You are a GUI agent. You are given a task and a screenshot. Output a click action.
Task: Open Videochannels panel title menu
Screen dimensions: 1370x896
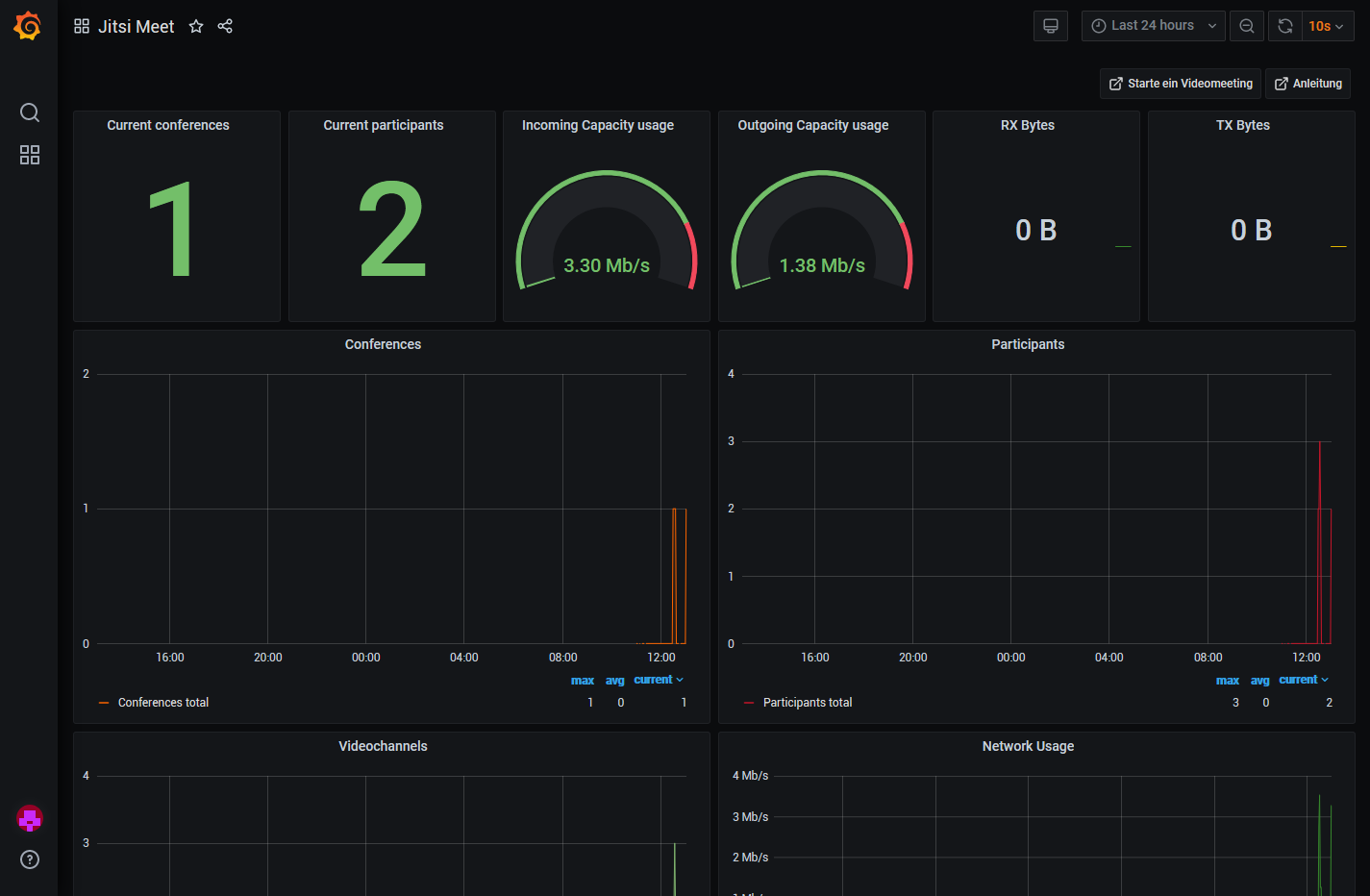383,746
